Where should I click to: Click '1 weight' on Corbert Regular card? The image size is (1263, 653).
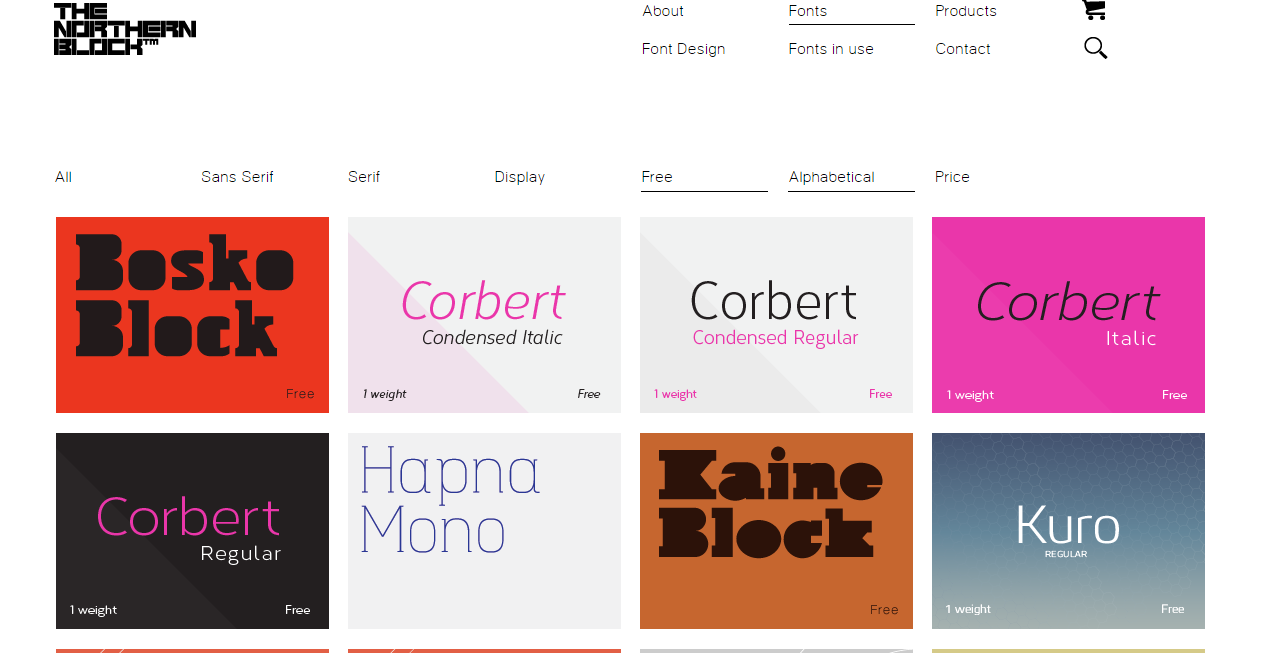pos(93,610)
